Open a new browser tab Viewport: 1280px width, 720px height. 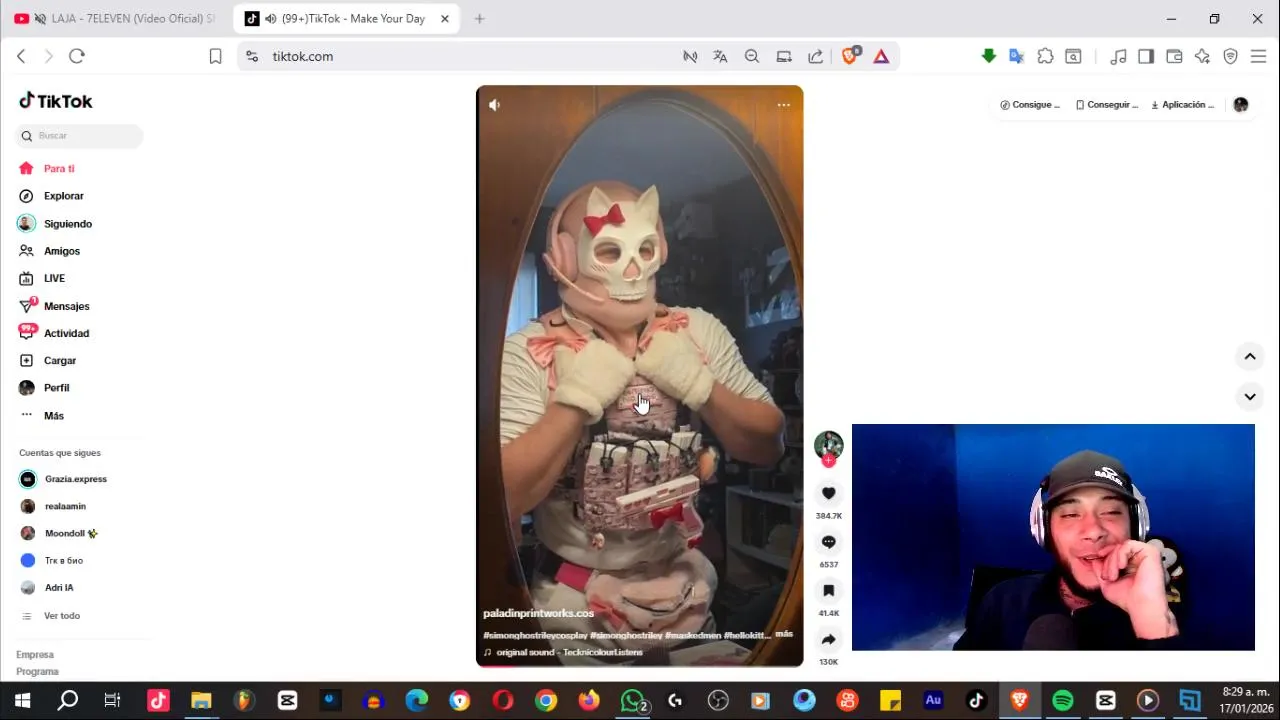point(479,19)
